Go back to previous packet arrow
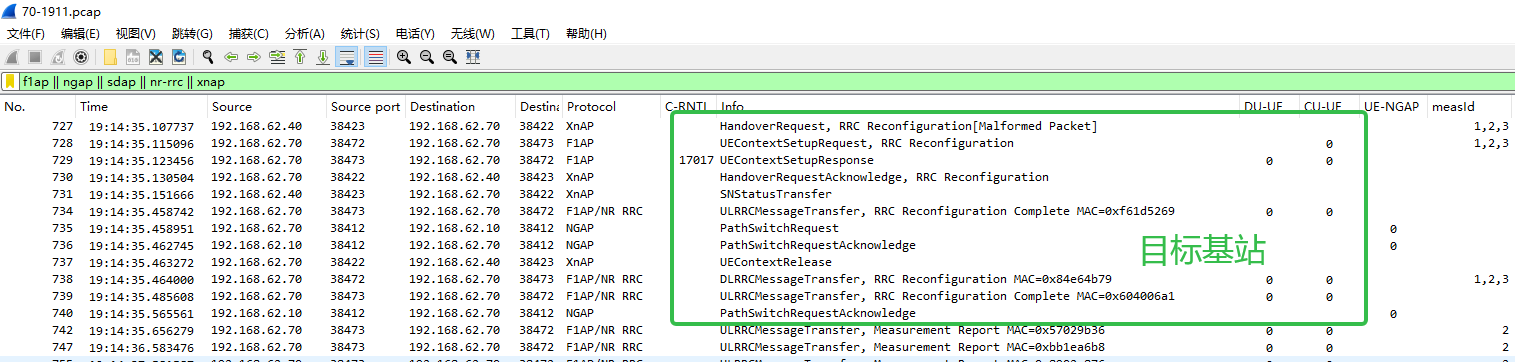This screenshot has height=362, width=1515. [x=230, y=57]
